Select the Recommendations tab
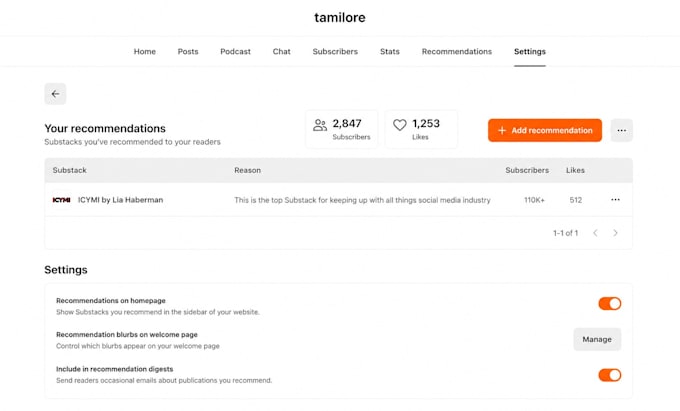Image resolution: width=680 pixels, height=411 pixels. point(457,52)
